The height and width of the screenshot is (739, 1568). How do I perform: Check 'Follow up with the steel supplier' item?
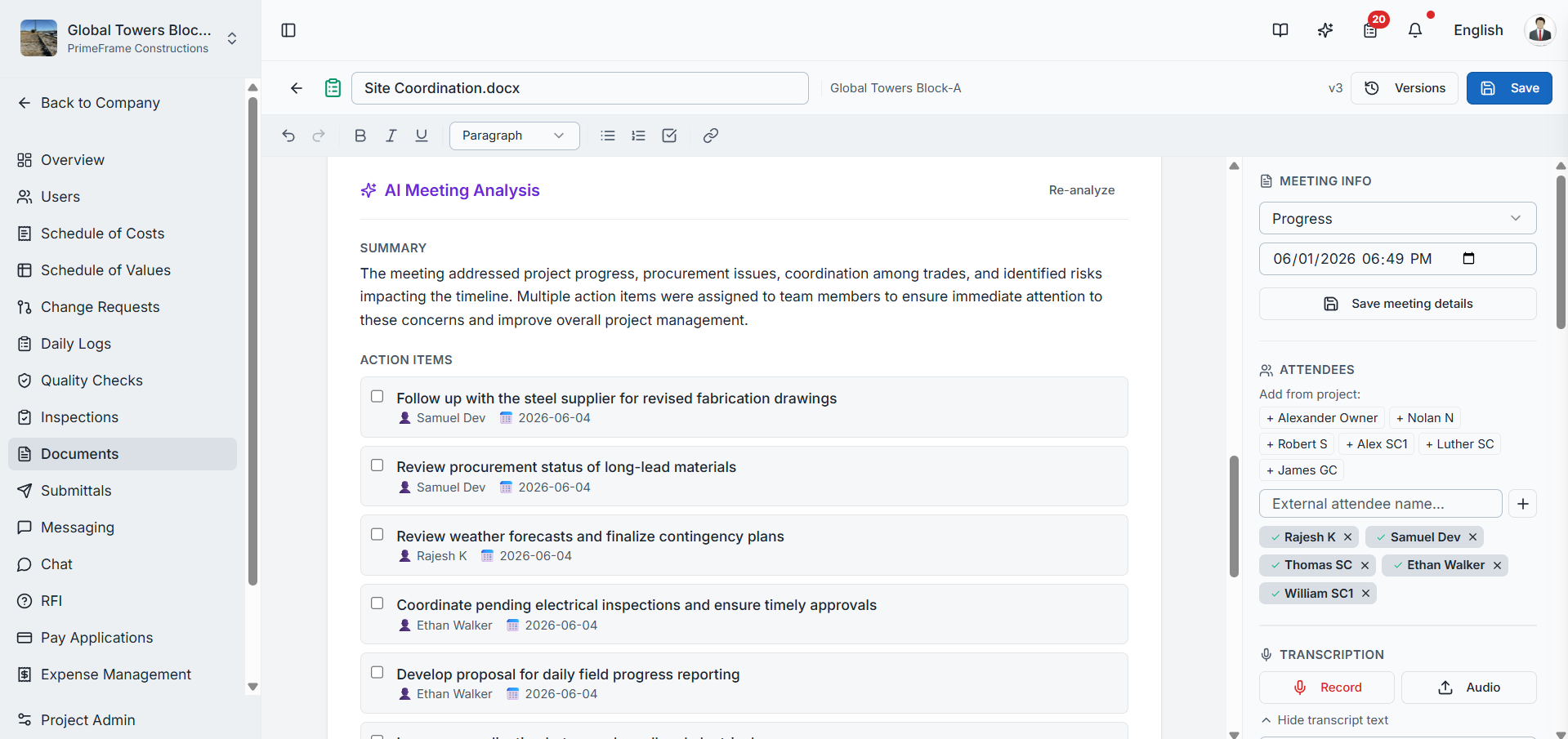(377, 396)
